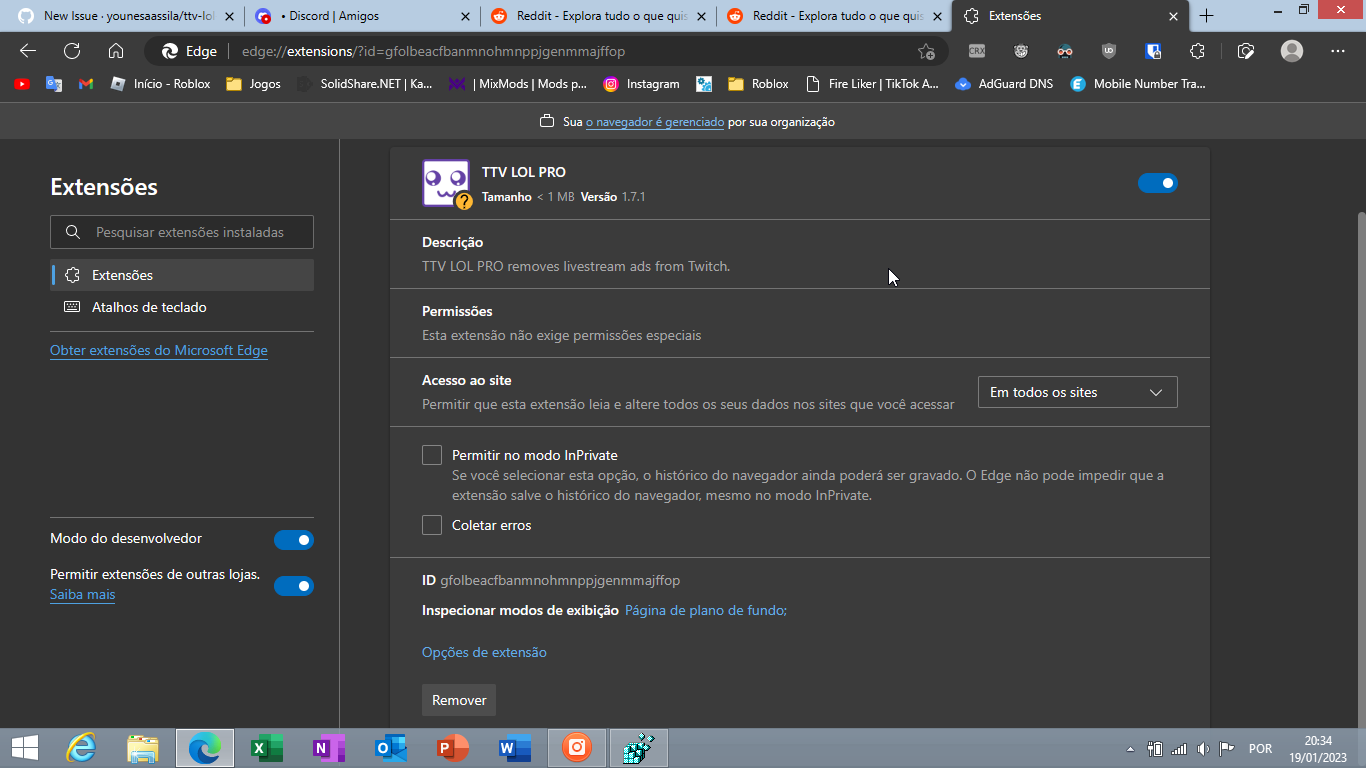
Task: Click the Pesquisar extensões instaladas search field
Action: tap(181, 231)
